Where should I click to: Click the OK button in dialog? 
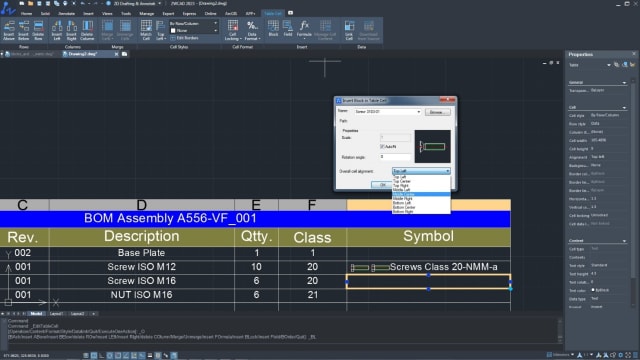point(382,185)
